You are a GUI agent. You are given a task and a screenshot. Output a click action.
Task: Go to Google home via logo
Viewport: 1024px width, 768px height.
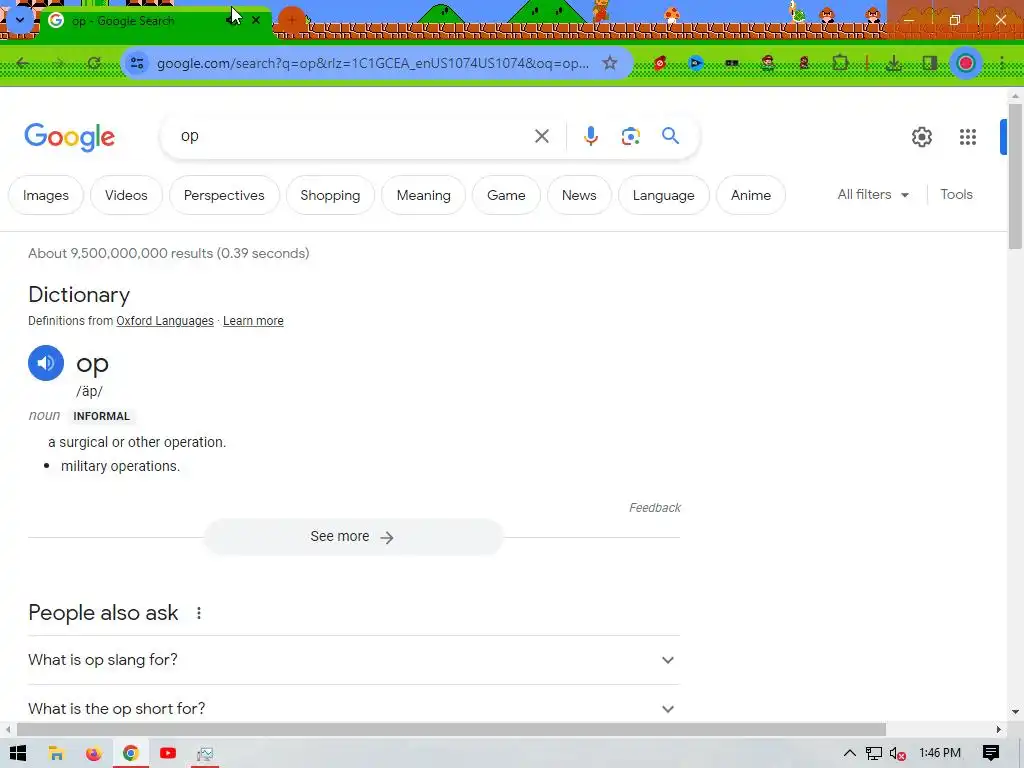[x=70, y=136]
